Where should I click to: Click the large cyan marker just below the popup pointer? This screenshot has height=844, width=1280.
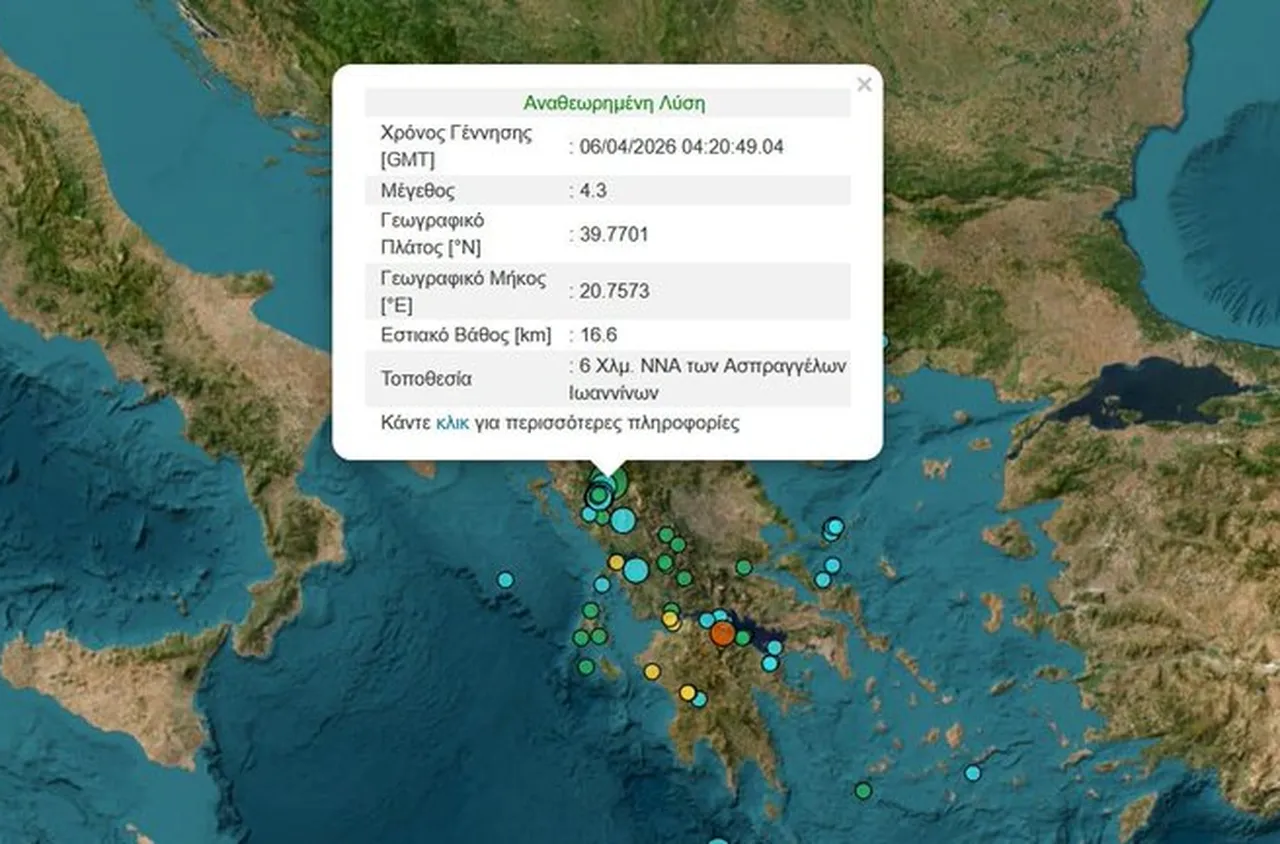coord(623,520)
